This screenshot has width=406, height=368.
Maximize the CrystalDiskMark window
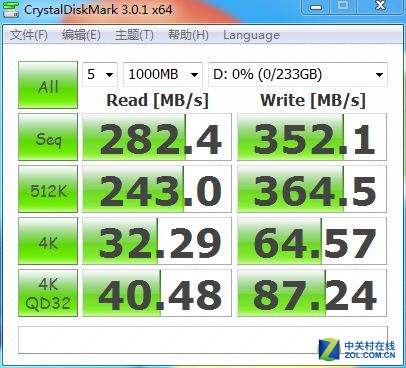[x=343, y=7]
